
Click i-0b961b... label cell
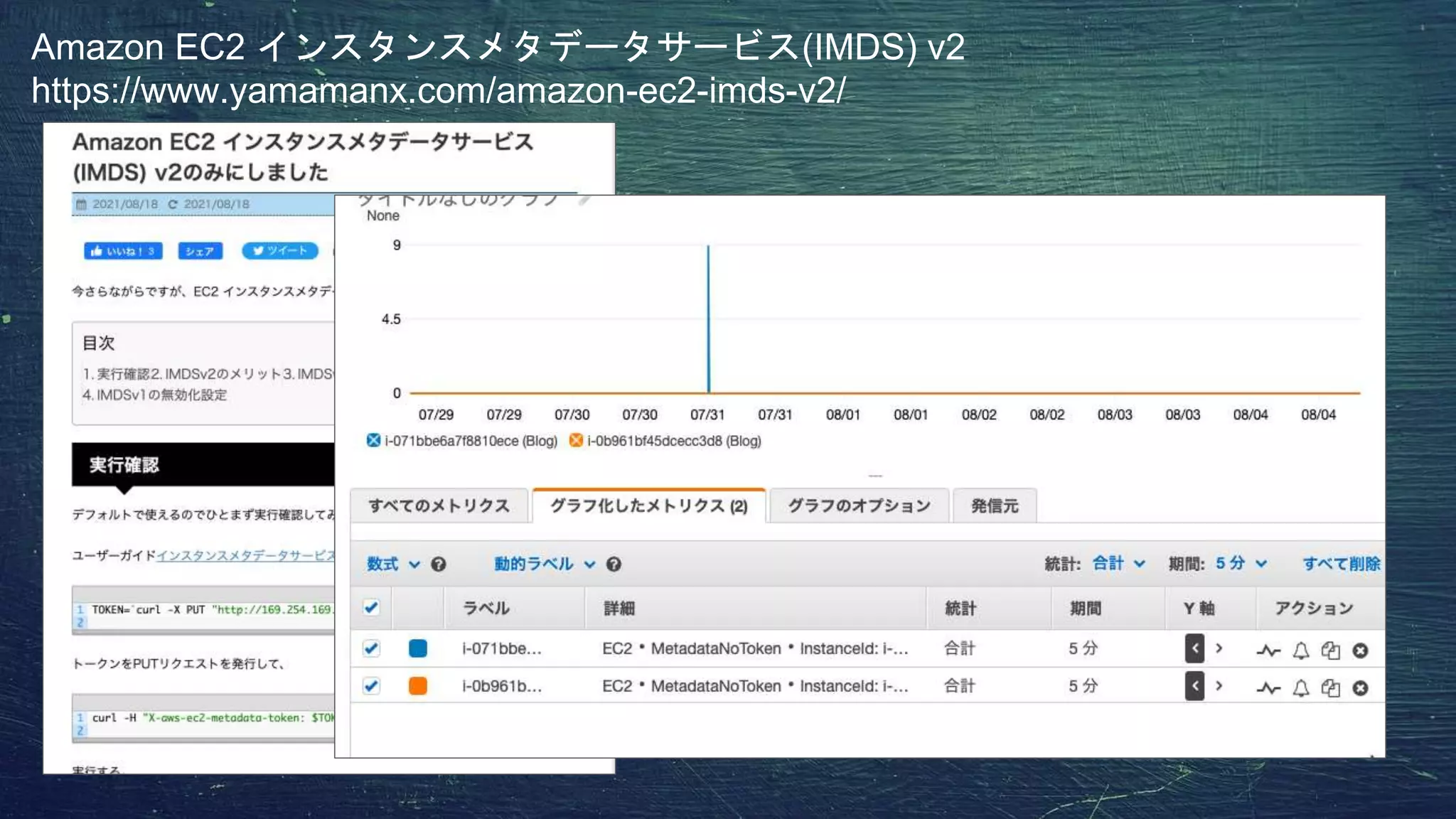[x=502, y=686]
